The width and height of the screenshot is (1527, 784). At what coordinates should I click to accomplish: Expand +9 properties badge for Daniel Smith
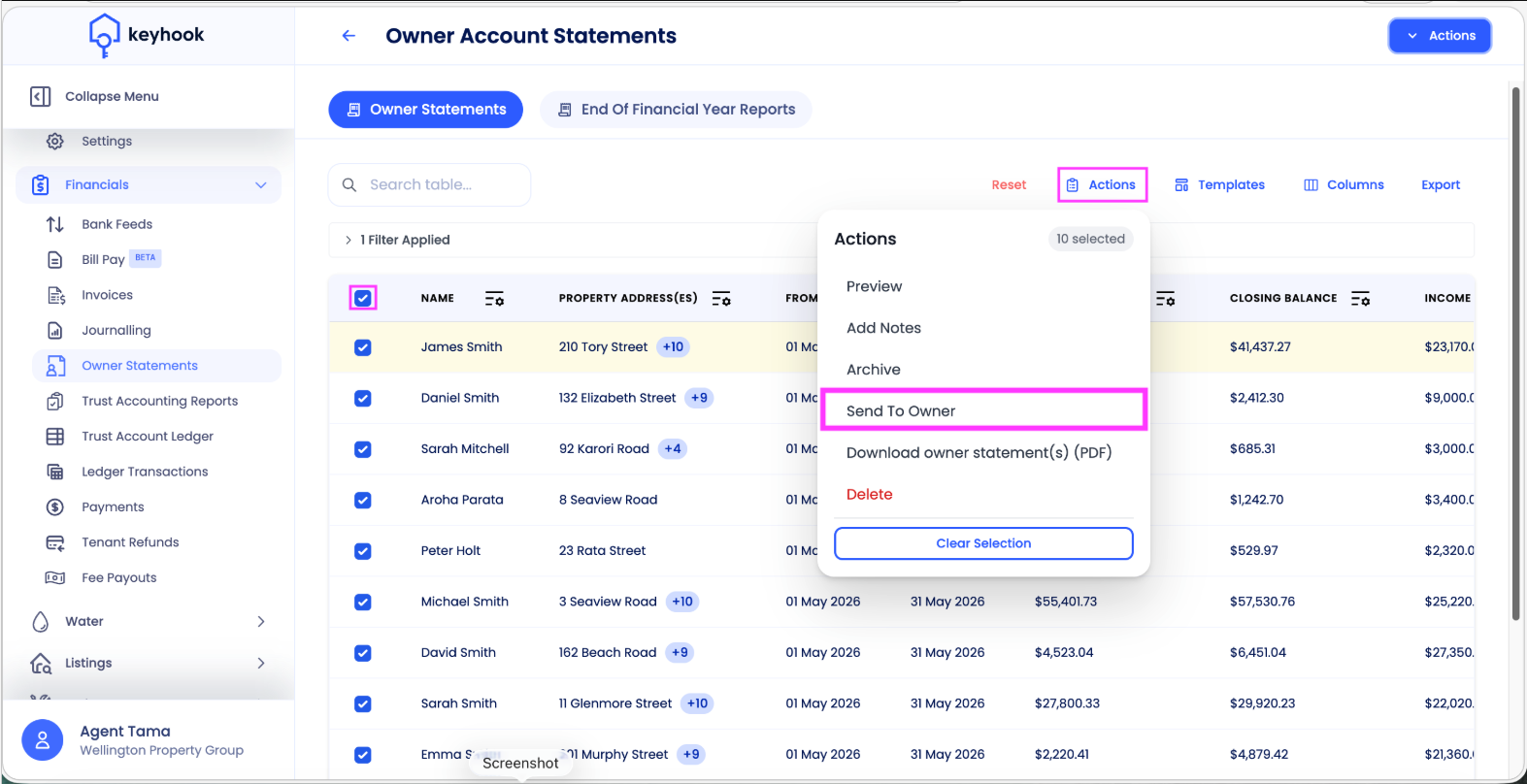pyautogui.click(x=699, y=398)
